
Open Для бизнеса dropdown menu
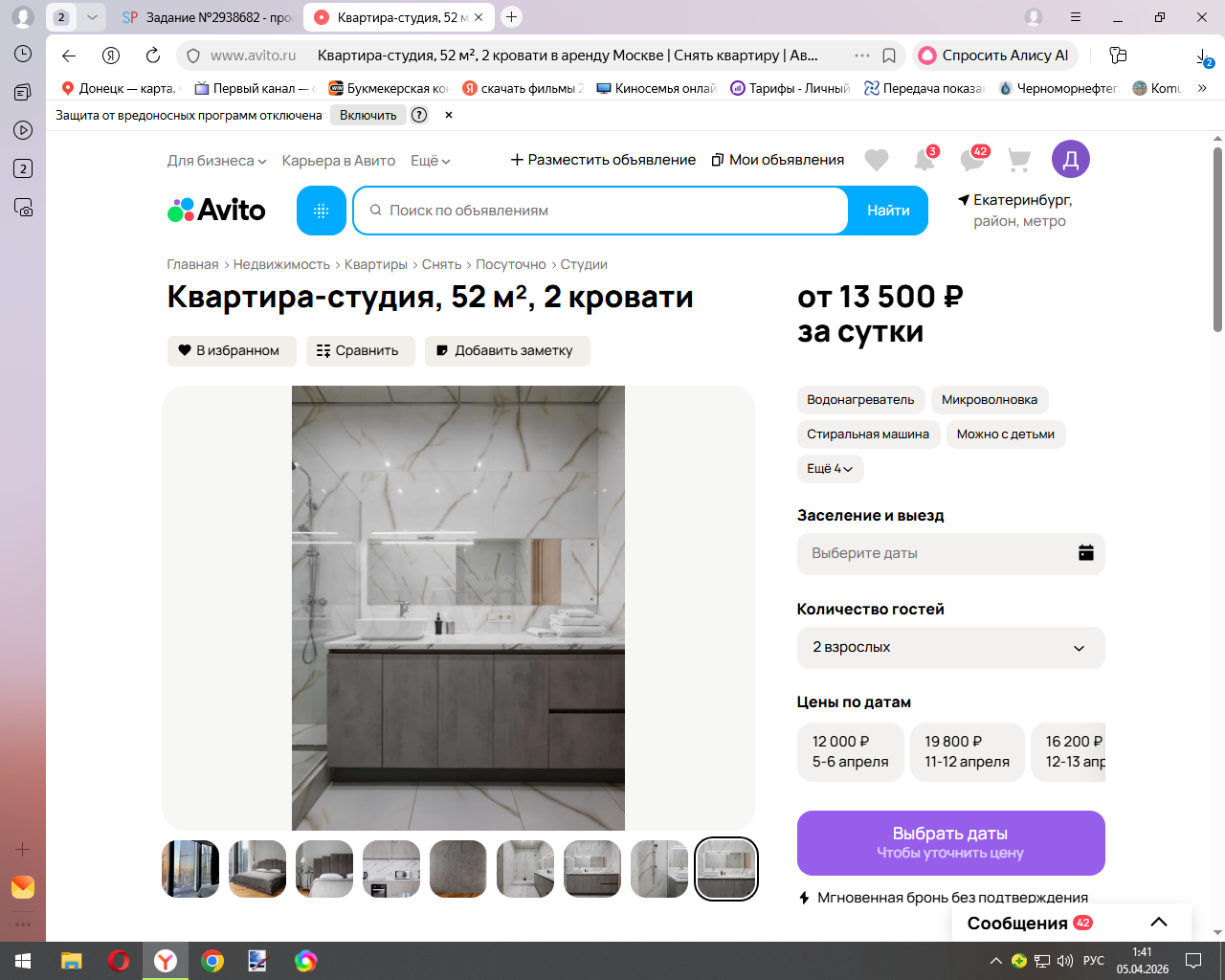pos(217,161)
